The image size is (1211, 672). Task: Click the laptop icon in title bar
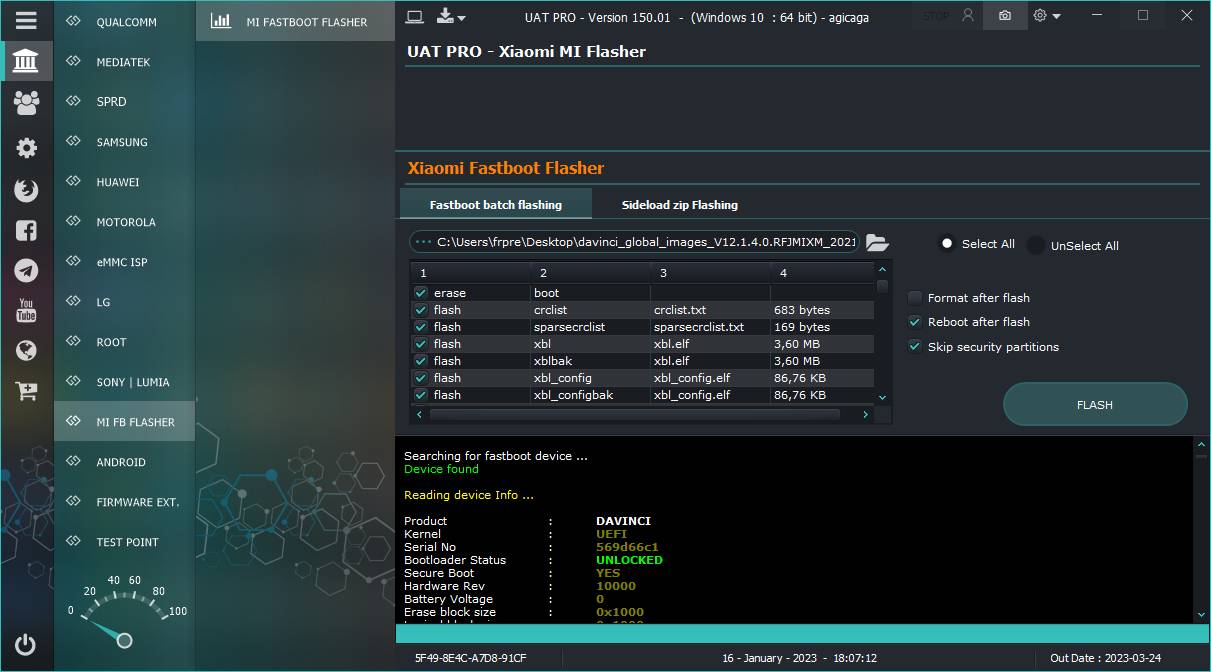point(414,16)
